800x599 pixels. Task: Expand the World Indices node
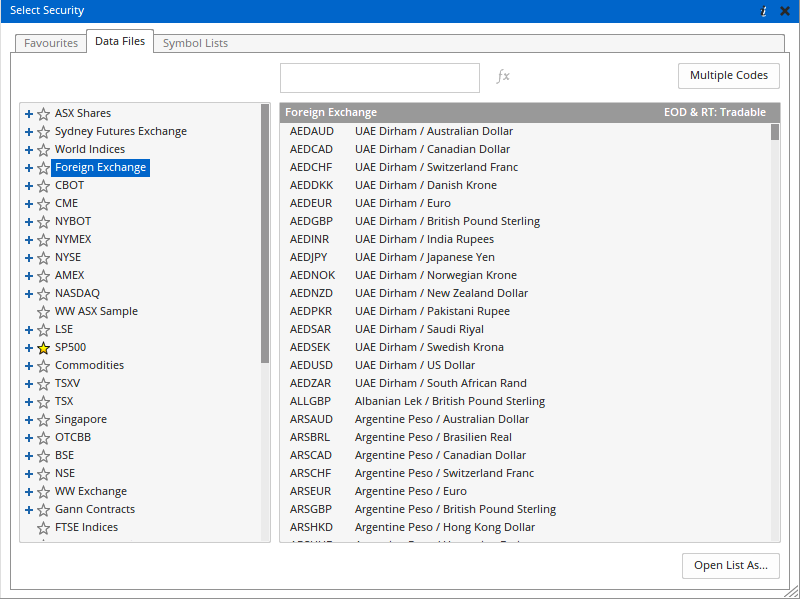click(29, 149)
